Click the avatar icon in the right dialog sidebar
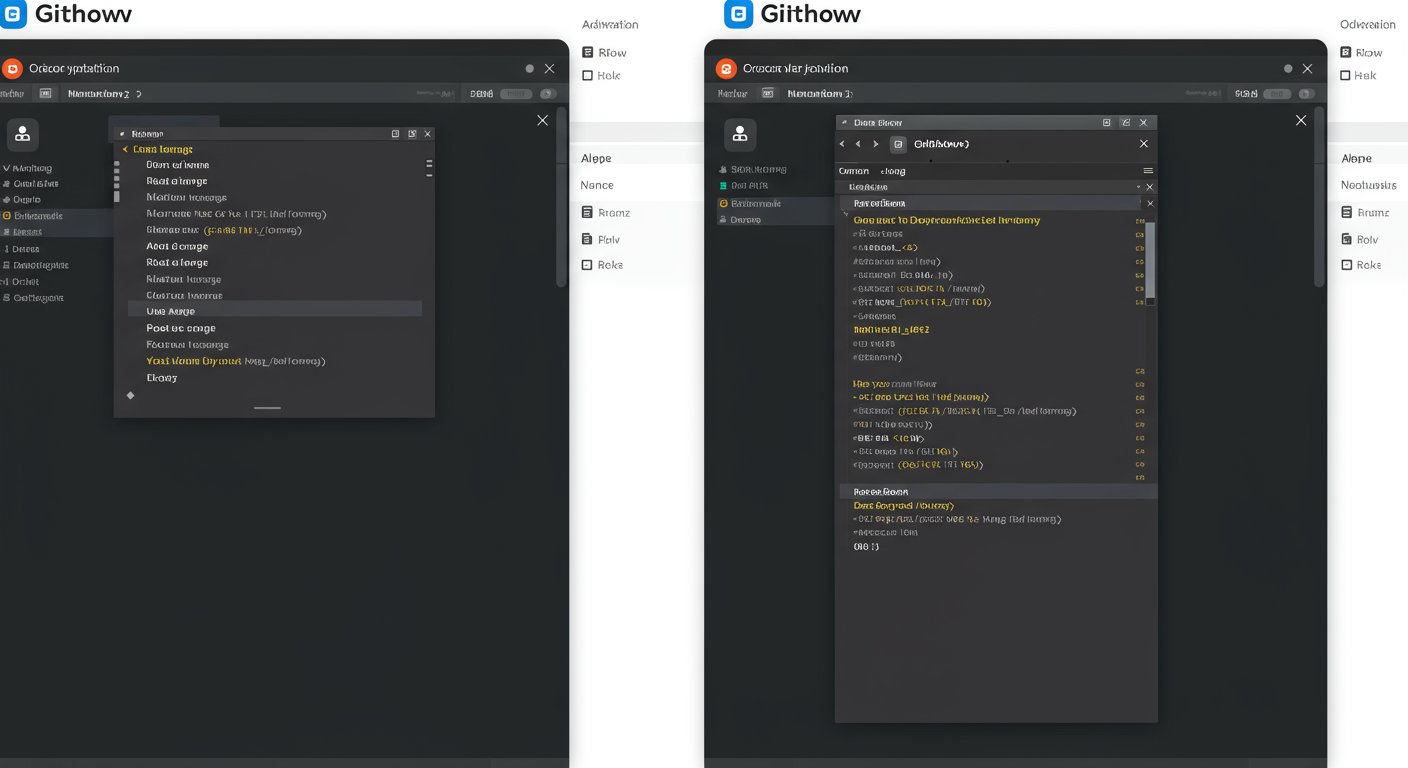This screenshot has width=1408, height=768. pos(739,133)
